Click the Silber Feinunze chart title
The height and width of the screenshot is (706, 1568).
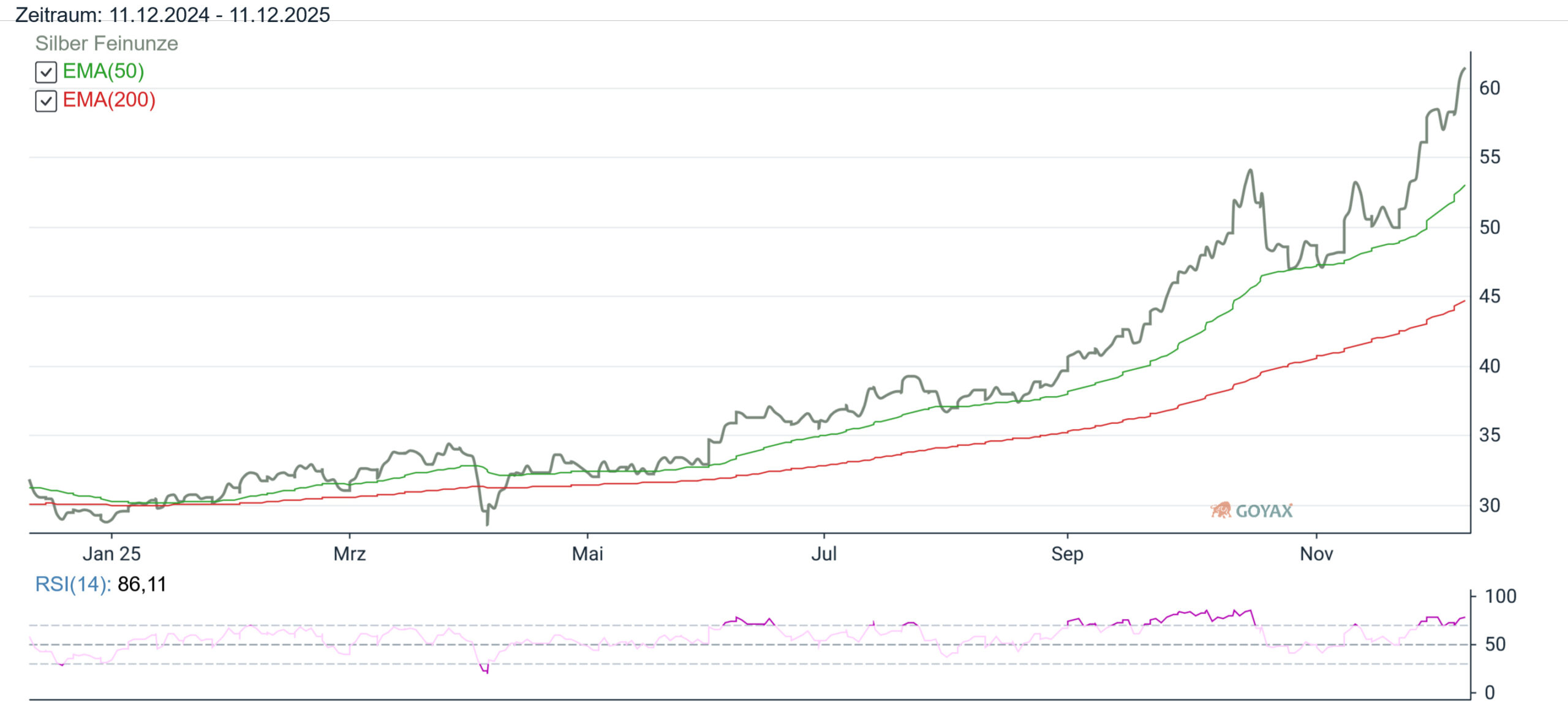pos(107,44)
